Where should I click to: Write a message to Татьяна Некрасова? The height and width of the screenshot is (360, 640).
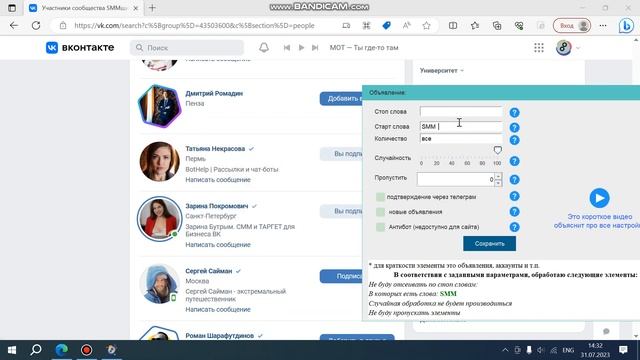218,180
